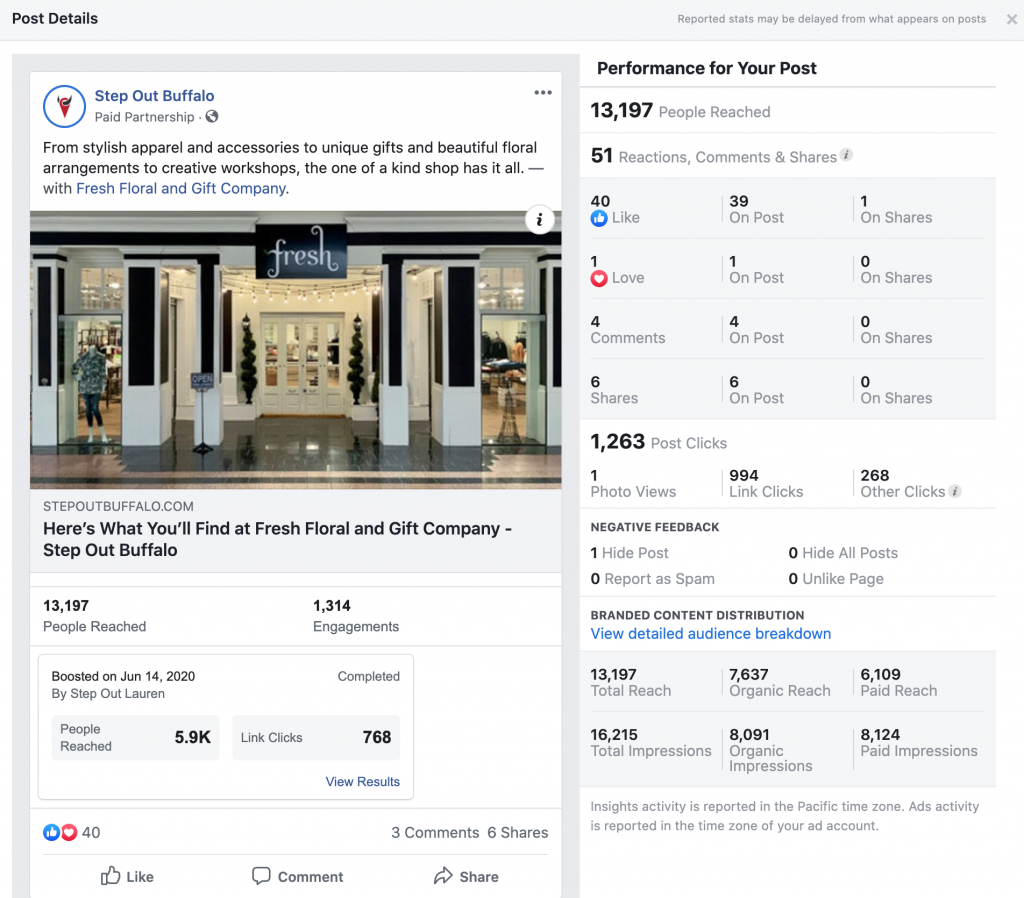Click the Like button under the post
This screenshot has height=898, width=1024.
(127, 876)
